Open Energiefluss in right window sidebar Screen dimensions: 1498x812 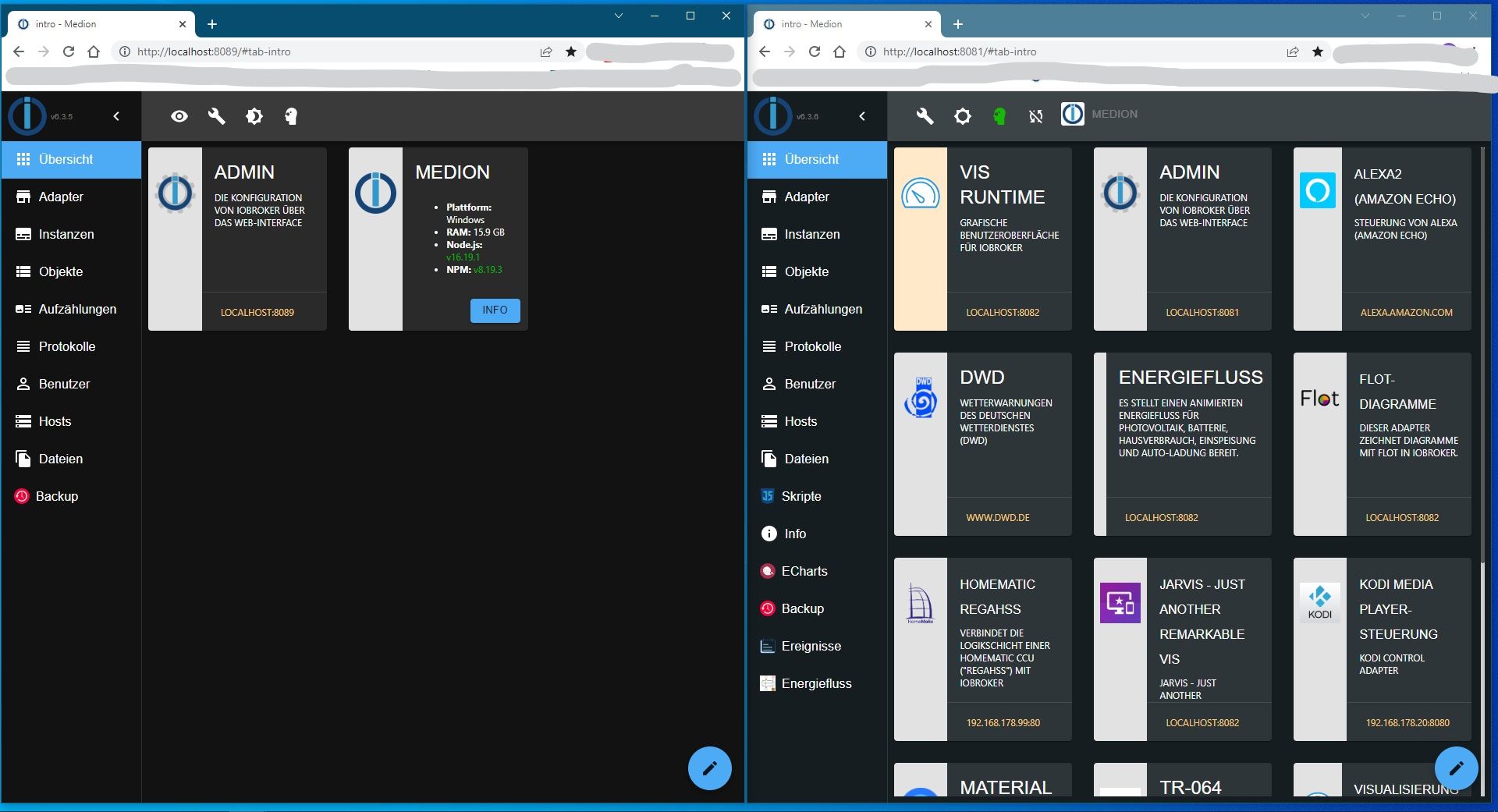(817, 683)
